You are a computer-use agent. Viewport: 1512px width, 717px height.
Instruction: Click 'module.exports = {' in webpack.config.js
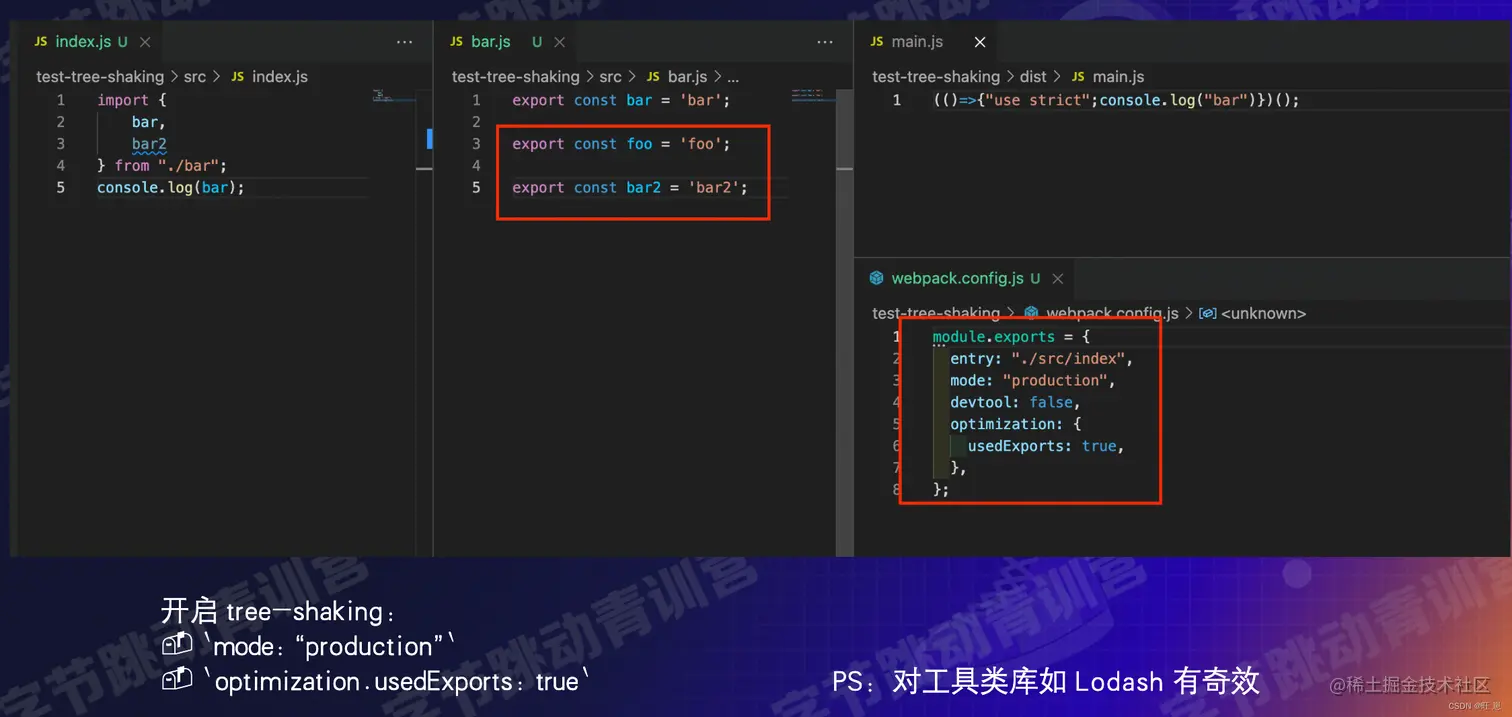[x=1011, y=337]
